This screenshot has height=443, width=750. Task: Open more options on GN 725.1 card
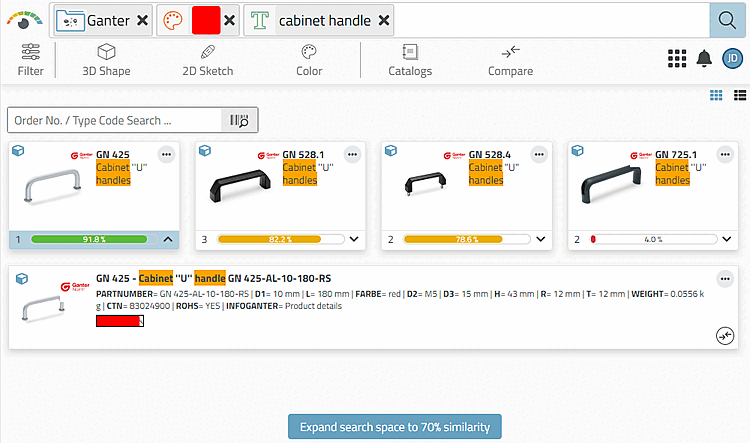[725, 155]
